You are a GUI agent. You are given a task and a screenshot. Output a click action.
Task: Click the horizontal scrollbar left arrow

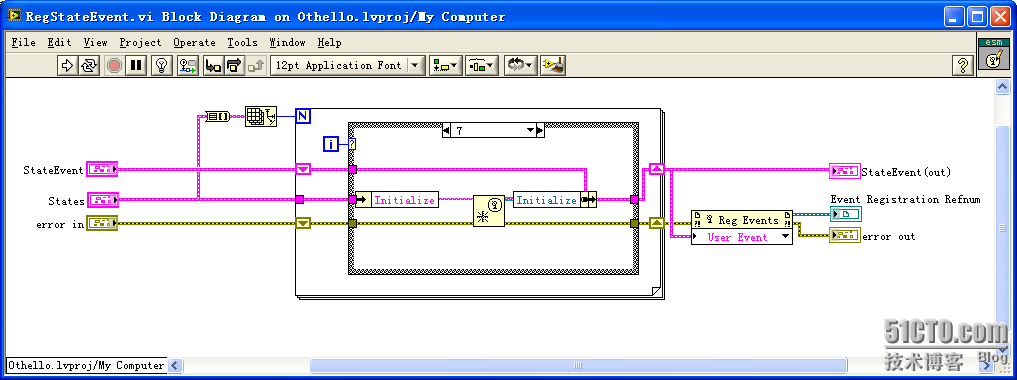(175, 366)
